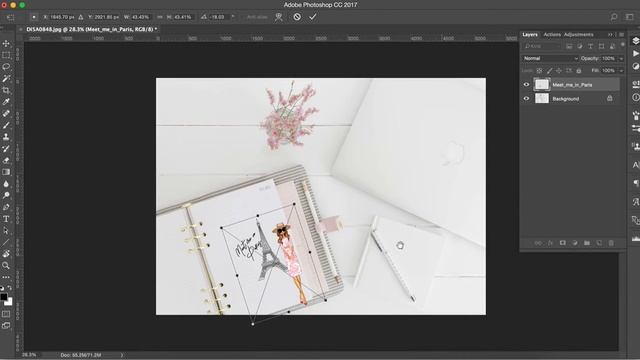Click the background color swatch
The image size is (640, 360).
pos(9,302)
